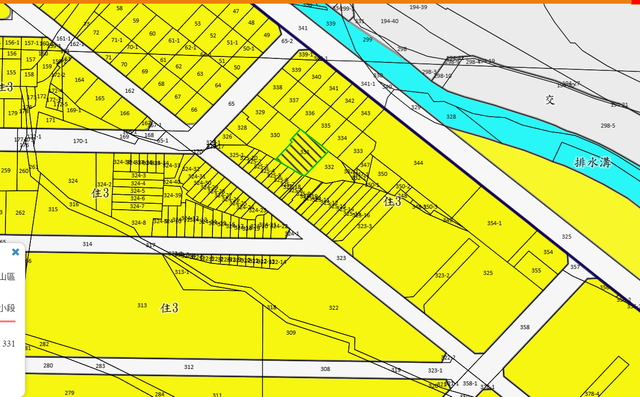The width and height of the screenshot is (640, 397).
Task: Click road parcel 170-1
Action: (x=80, y=141)
